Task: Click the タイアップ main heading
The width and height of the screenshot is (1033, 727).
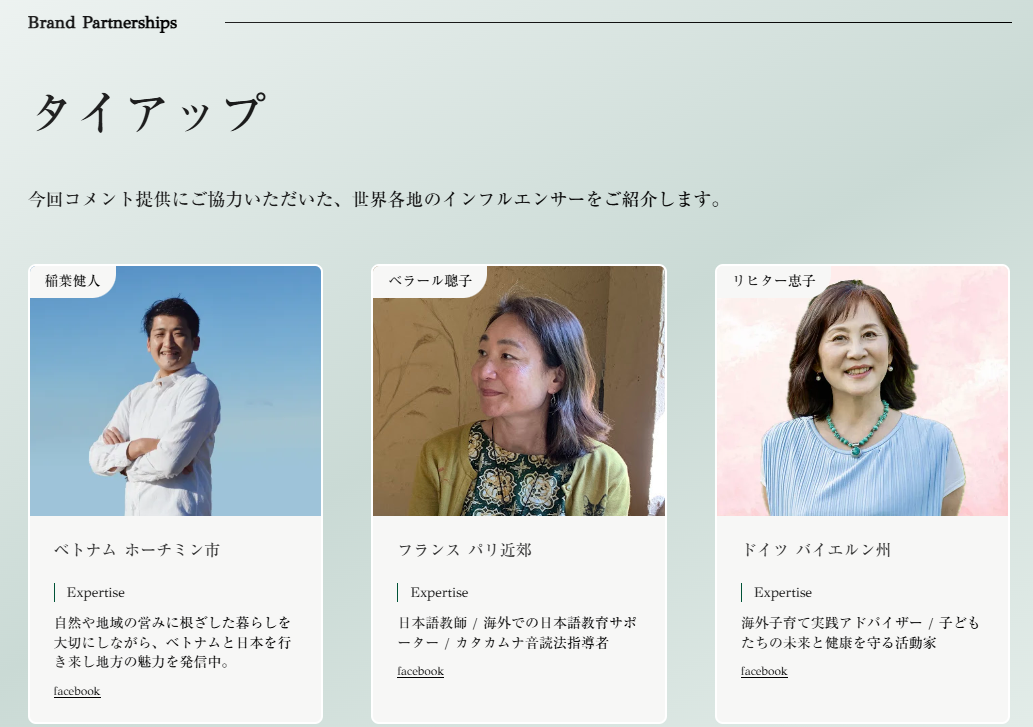Action: pos(150,113)
